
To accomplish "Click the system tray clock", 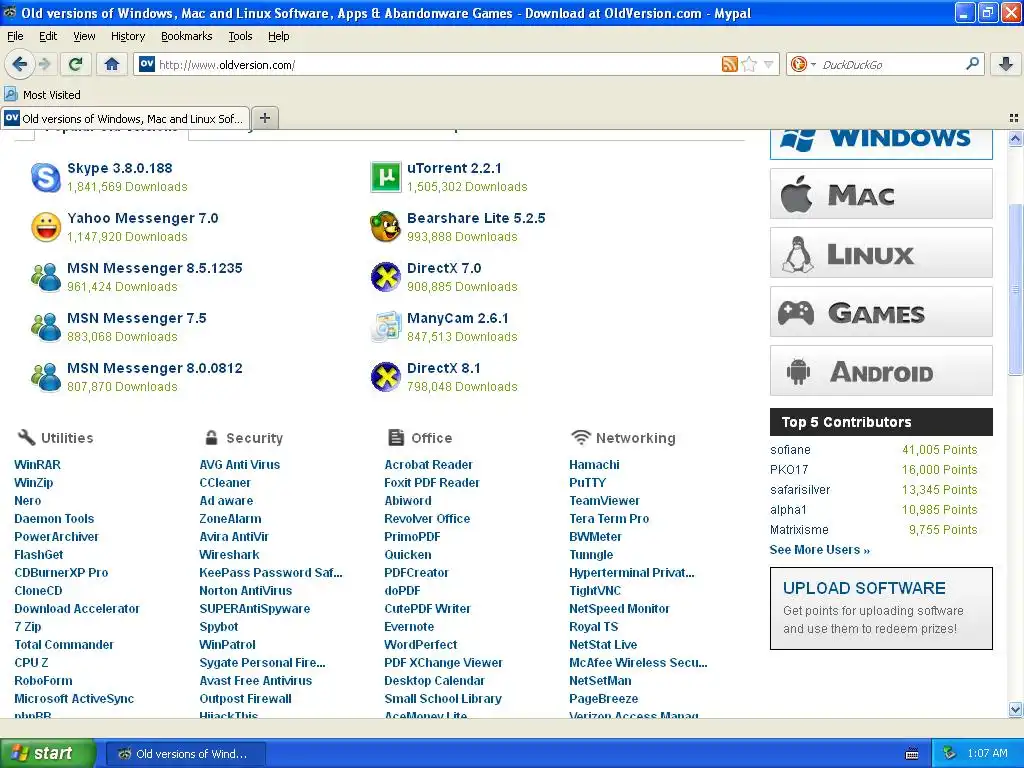I will pyautogui.click(x=987, y=753).
